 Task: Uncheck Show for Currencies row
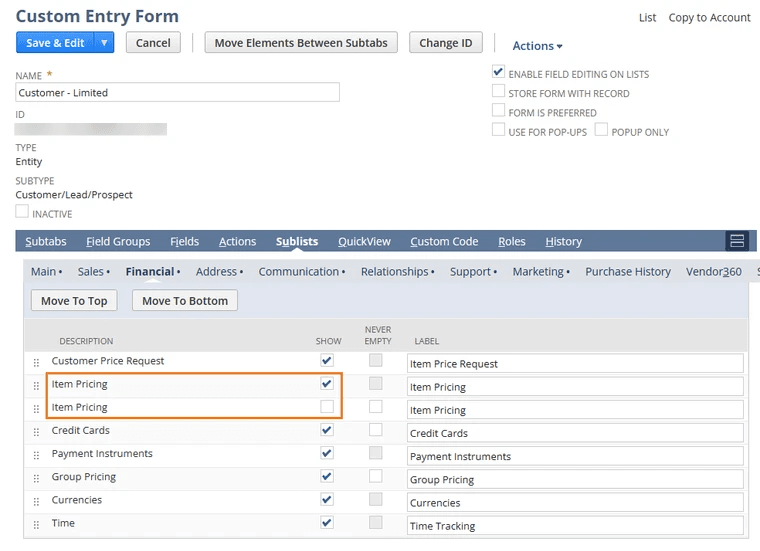pos(327,499)
